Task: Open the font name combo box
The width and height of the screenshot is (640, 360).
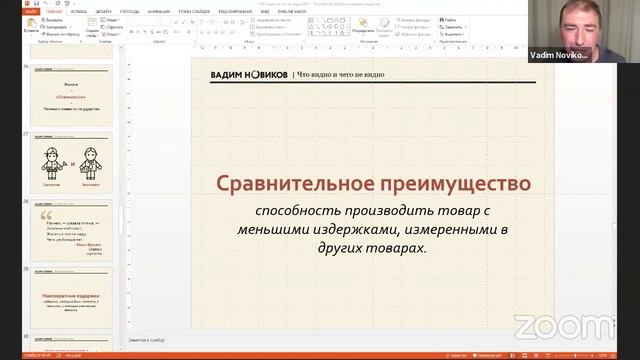Action: pyautogui.click(x=144, y=22)
